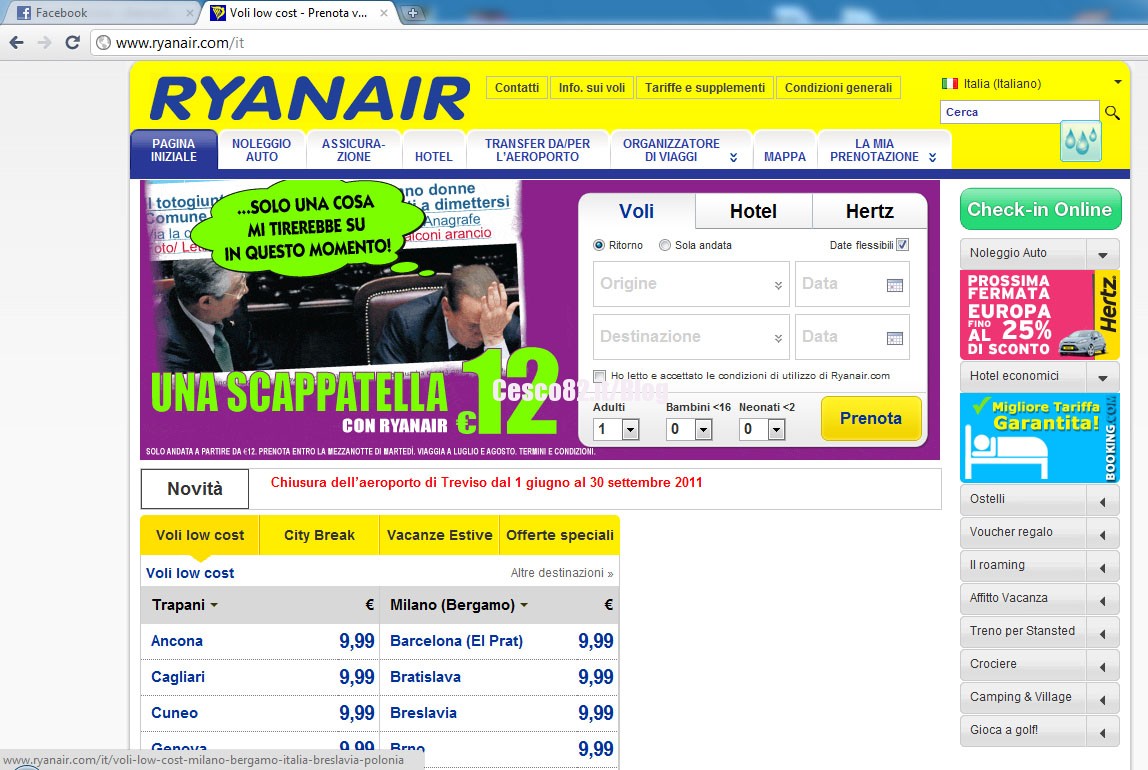Click the Check-in Online button
The width and height of the screenshot is (1148, 770).
coord(1040,209)
